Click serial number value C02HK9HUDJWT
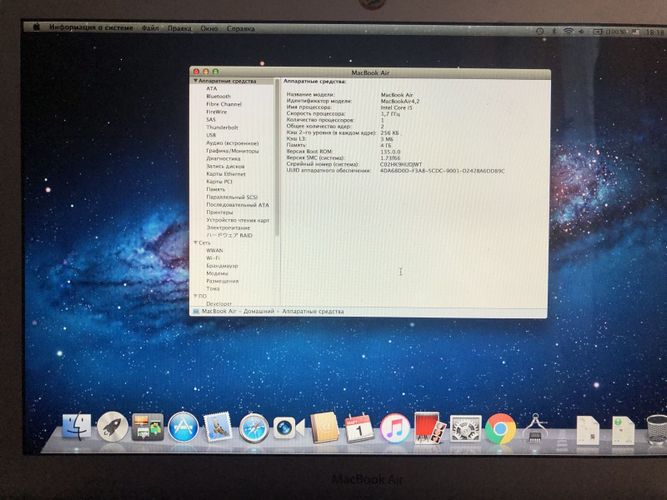The width and height of the screenshot is (667, 500). click(x=401, y=164)
